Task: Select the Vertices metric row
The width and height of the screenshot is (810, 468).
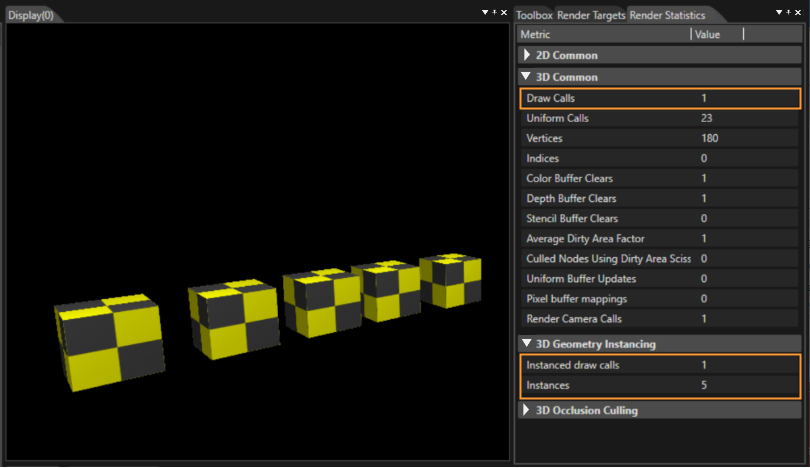Action: tap(660, 138)
